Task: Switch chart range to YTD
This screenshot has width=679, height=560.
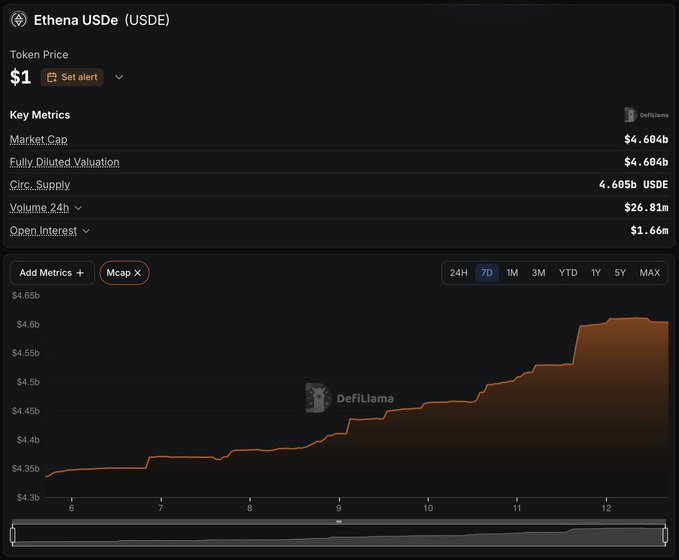Action: click(x=568, y=273)
